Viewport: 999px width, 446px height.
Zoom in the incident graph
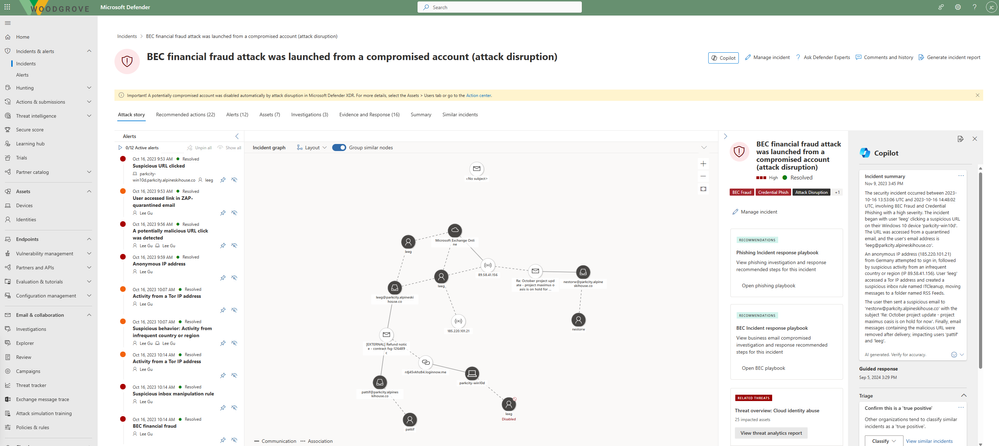(703, 164)
